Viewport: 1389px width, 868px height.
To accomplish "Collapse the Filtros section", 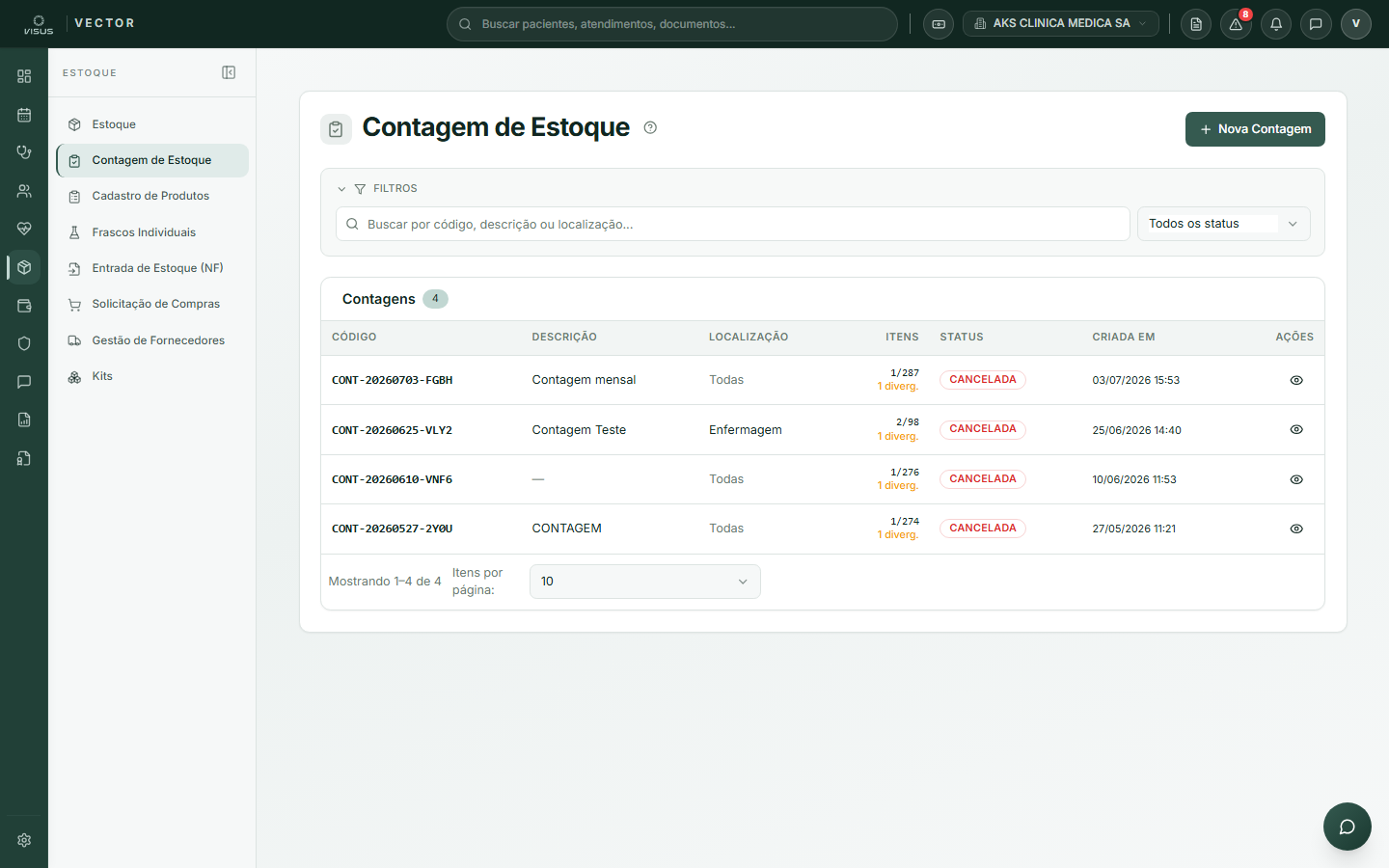I will [x=377, y=188].
